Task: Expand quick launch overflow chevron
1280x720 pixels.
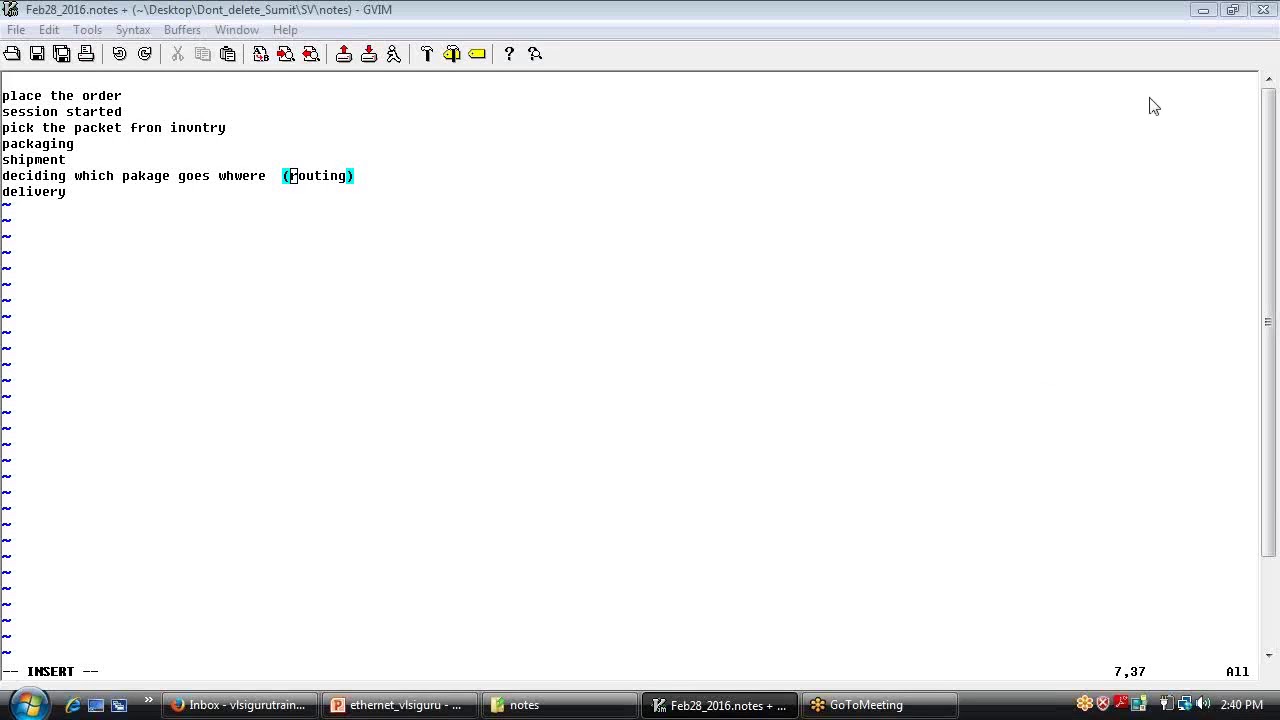Action: (149, 700)
